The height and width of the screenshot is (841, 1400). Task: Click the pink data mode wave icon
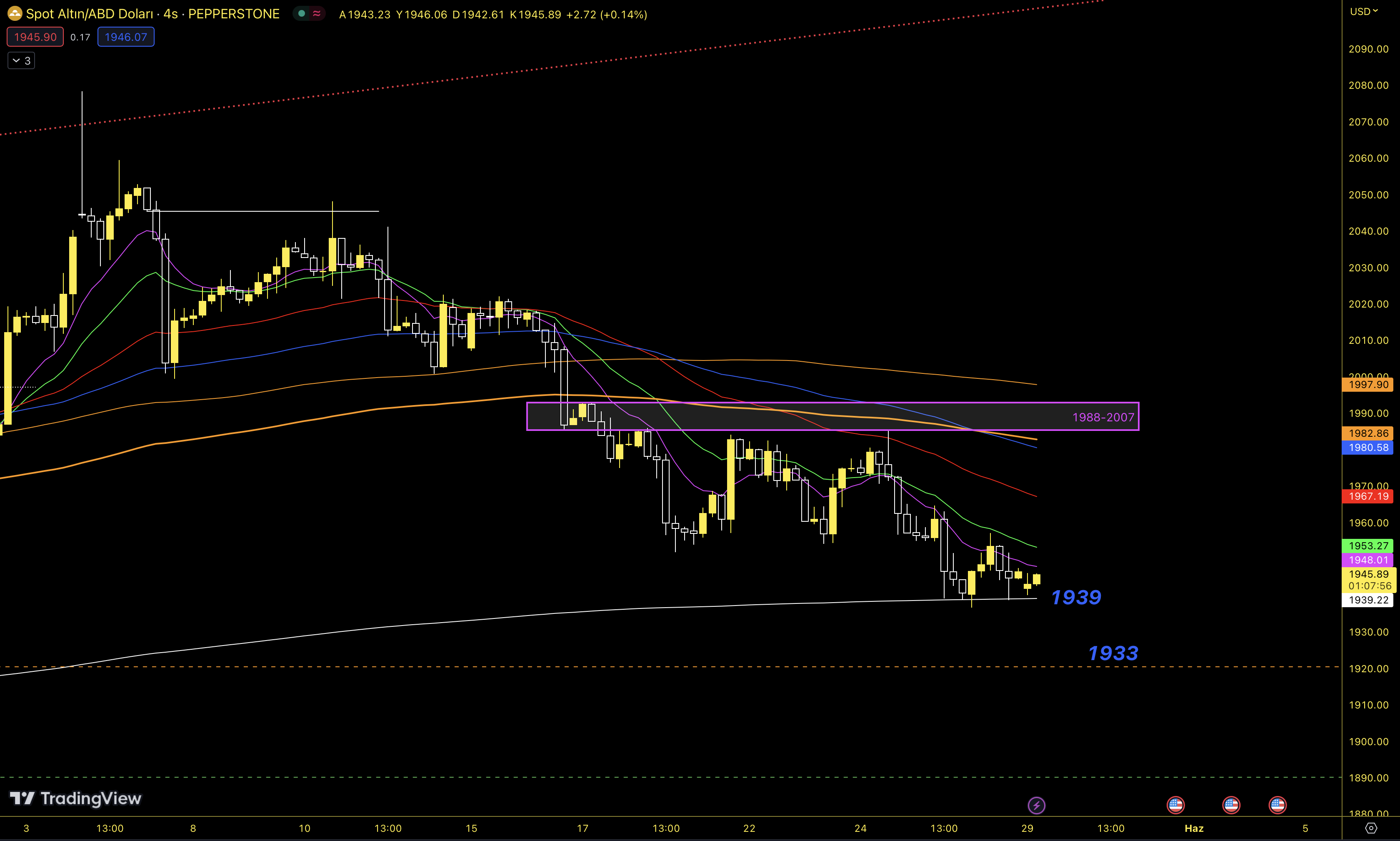(x=317, y=14)
